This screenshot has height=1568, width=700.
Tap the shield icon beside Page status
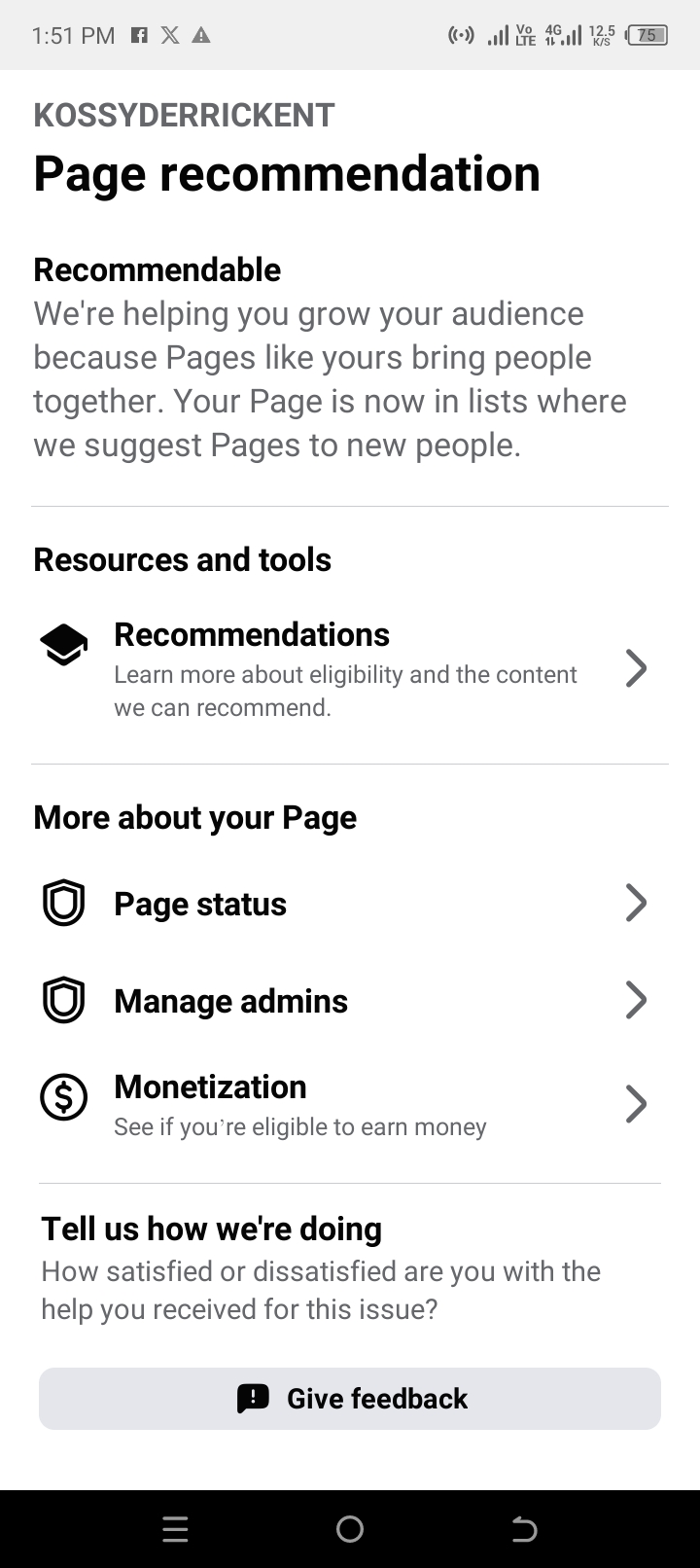pos(63,903)
